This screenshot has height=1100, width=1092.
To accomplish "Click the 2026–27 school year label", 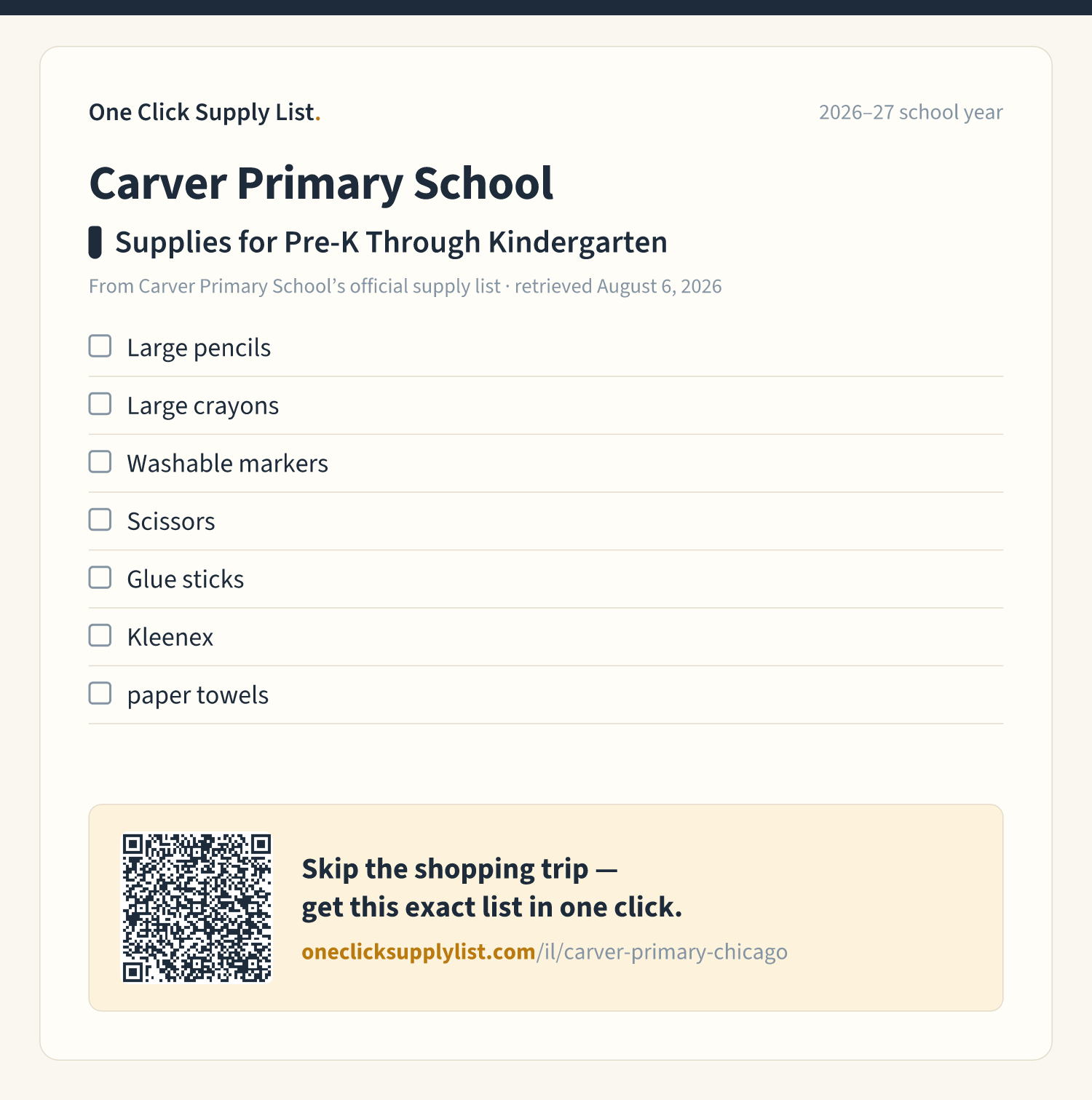I will click(911, 112).
